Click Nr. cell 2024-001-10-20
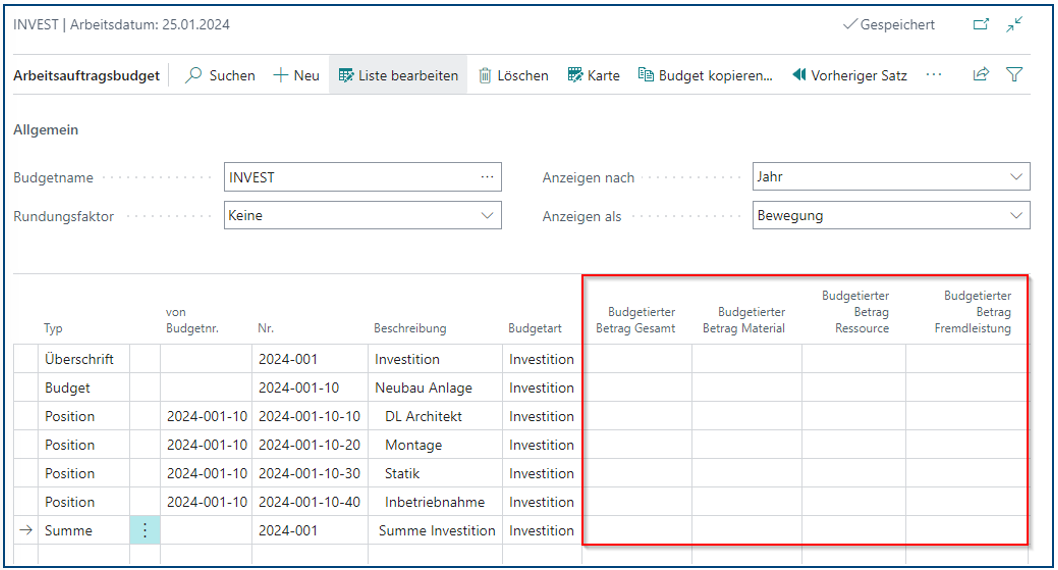 point(310,445)
